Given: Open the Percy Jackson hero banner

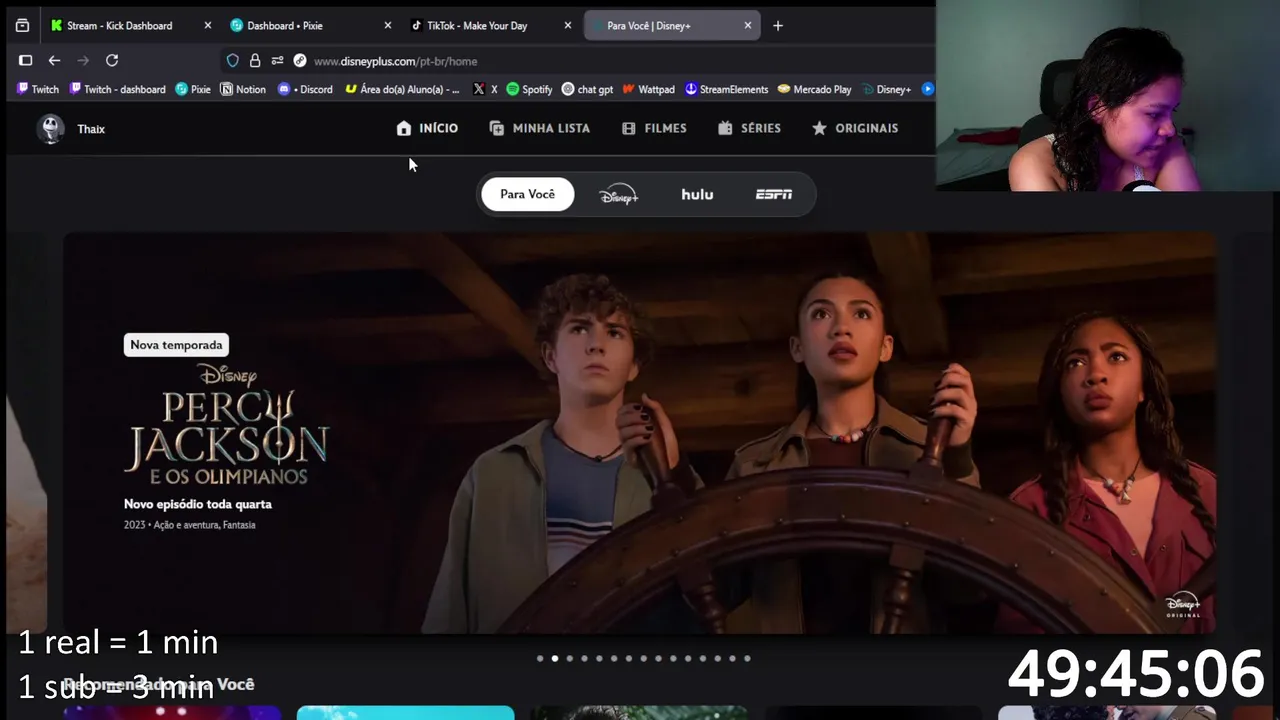Looking at the screenshot, I should pyautogui.click(x=640, y=433).
